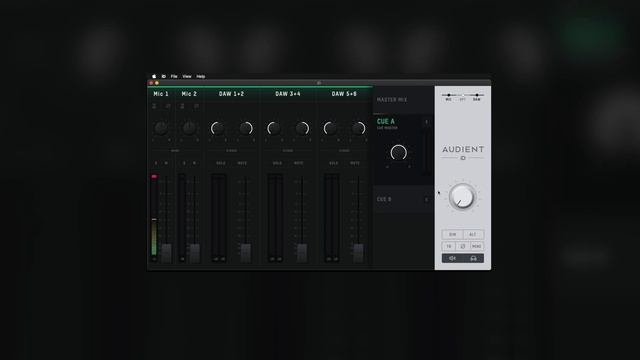Click the DAW 3+4 fader handle
Viewport: 640px width, 360px height.
click(302, 253)
